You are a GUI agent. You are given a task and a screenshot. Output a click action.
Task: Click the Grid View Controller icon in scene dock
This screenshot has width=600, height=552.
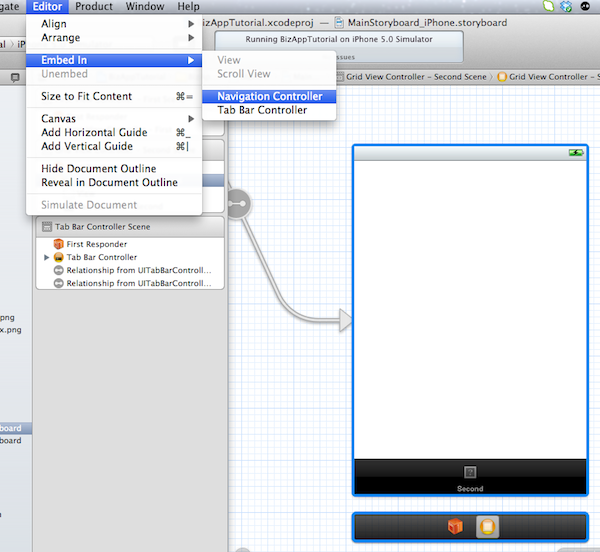(x=488, y=527)
